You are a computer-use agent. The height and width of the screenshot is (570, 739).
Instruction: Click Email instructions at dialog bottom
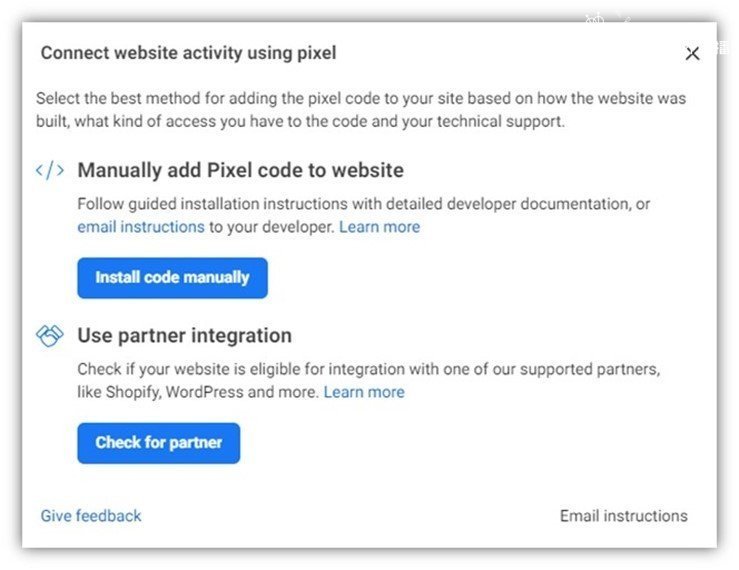tap(624, 516)
